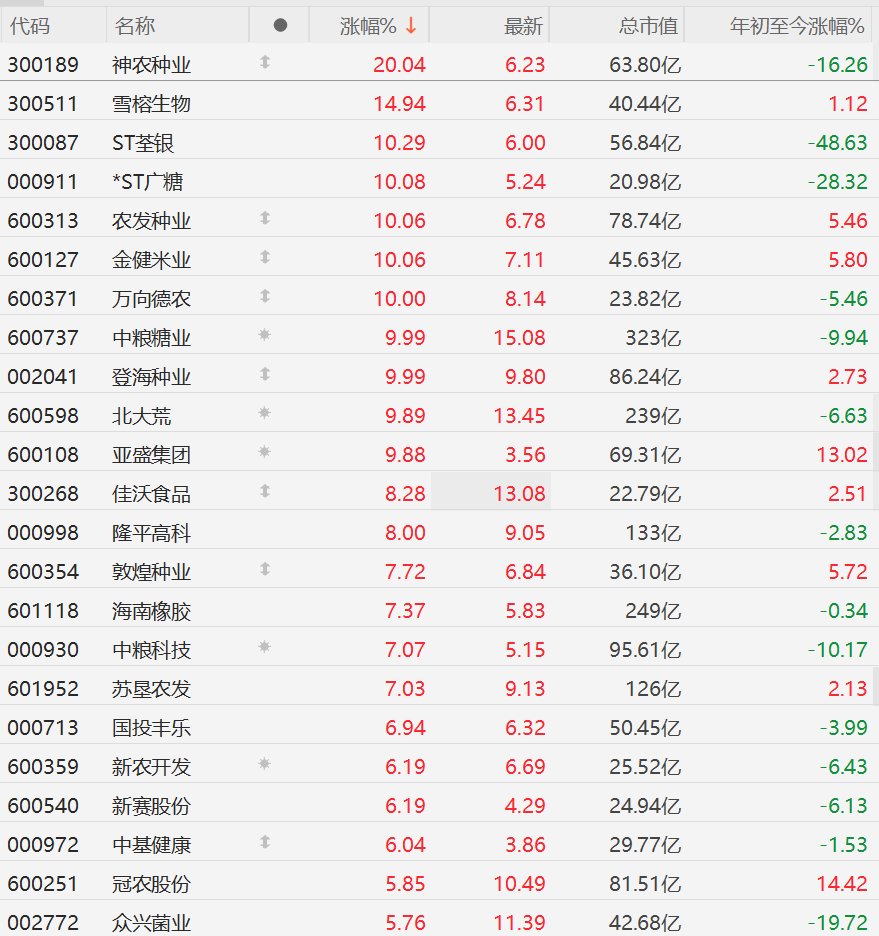The height and width of the screenshot is (936, 879).
Task: Click 隆平高科 stock name
Action: click(151, 532)
